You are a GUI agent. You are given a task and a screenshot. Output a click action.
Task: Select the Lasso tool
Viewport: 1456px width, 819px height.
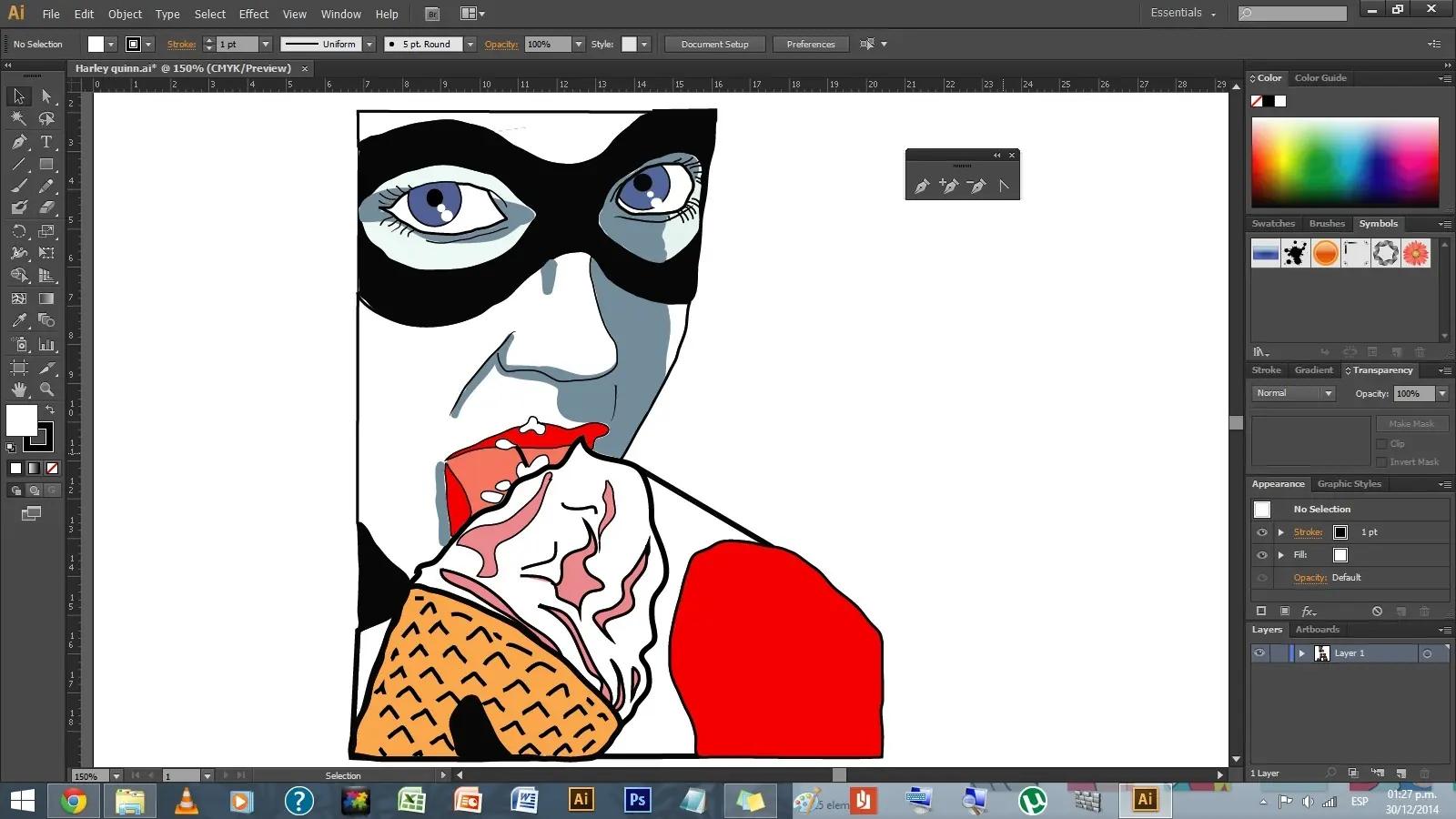pos(46,118)
